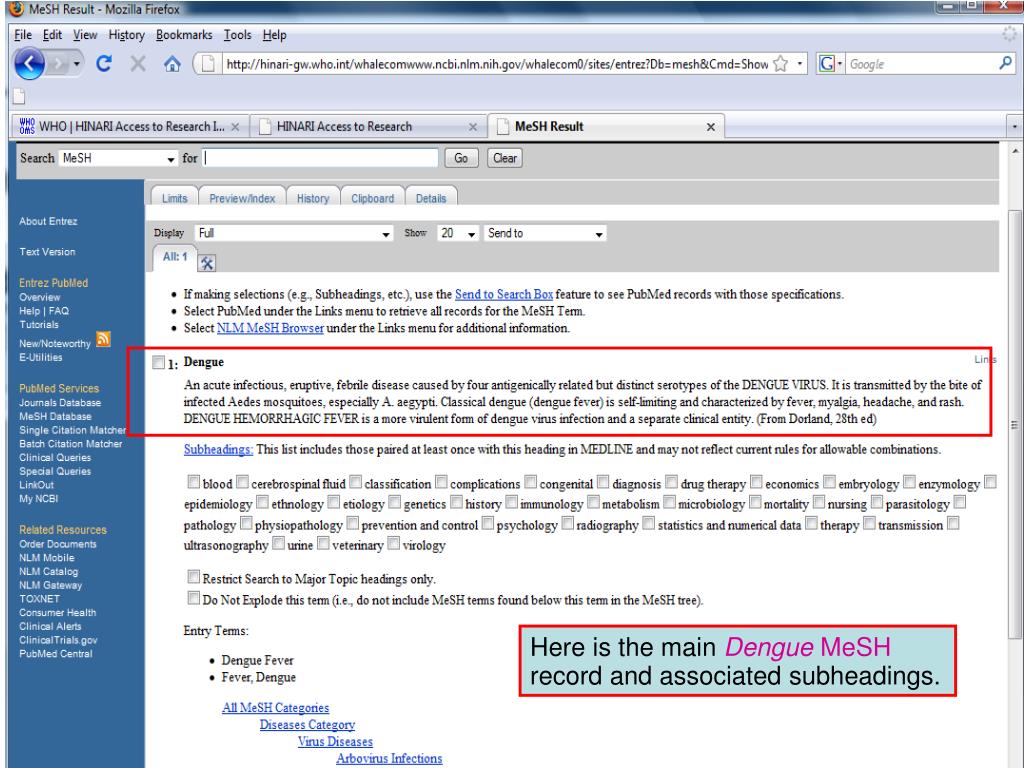Viewport: 1024px width, 768px height.
Task: Open the File menu
Action: click(23, 35)
